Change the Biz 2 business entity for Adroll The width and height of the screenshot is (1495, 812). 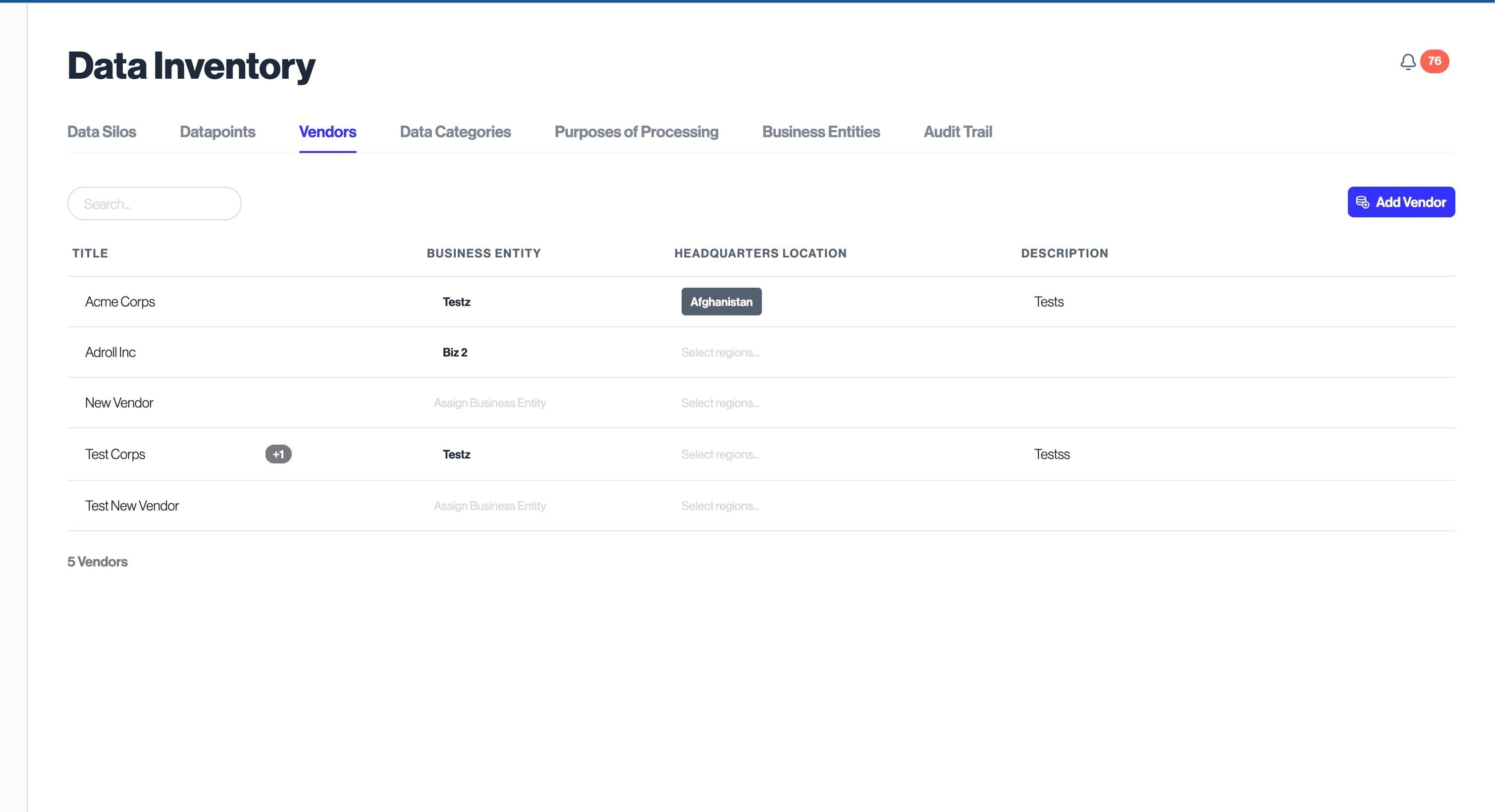pos(455,353)
